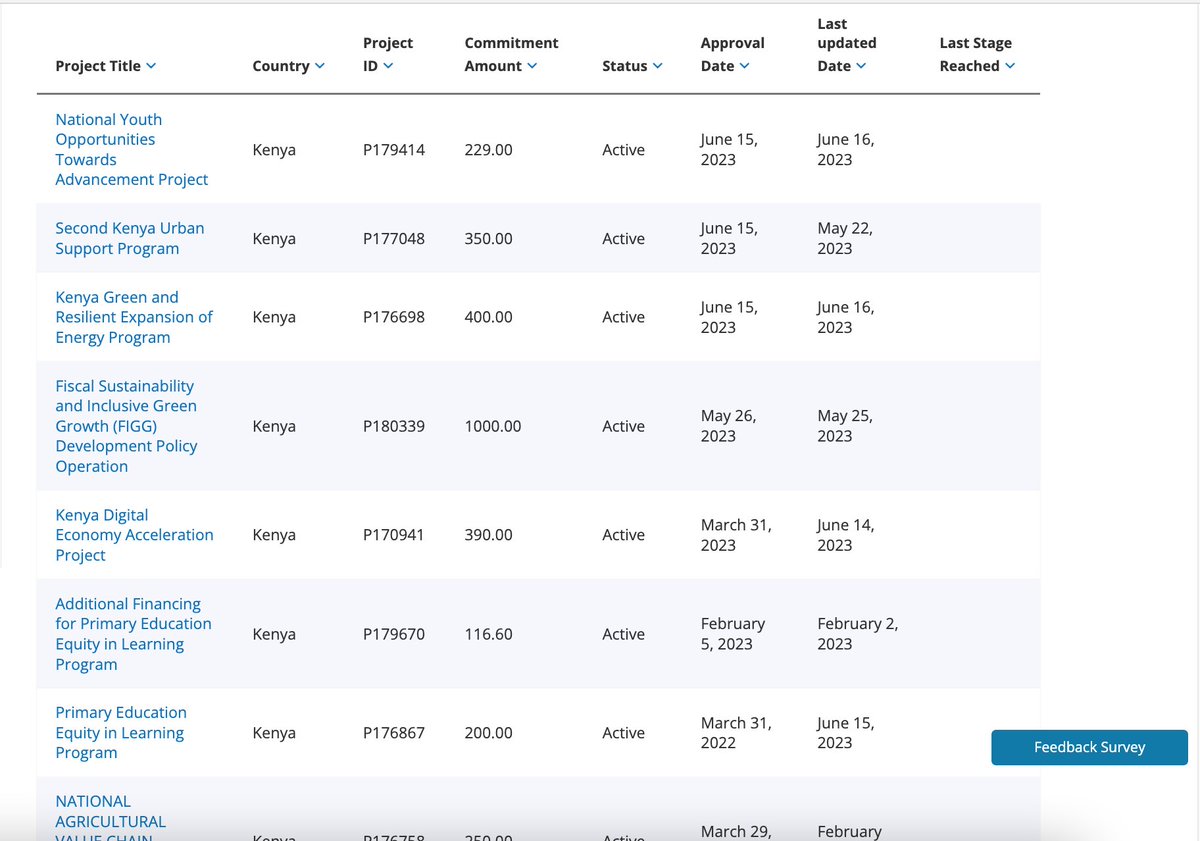Sort by Last updated Date header
1200x841 pixels.
tap(846, 45)
